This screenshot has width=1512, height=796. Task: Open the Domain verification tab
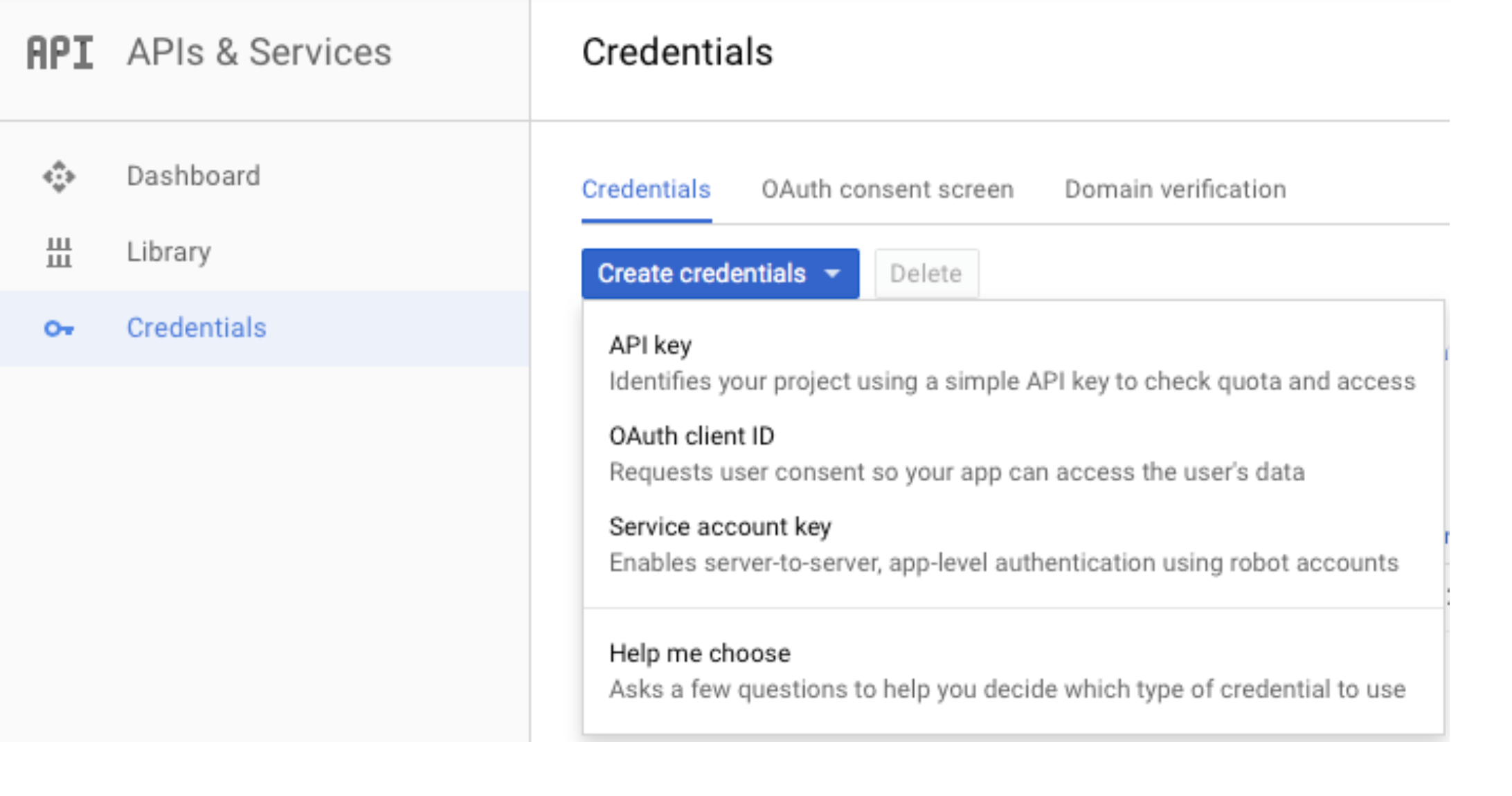(x=1175, y=189)
